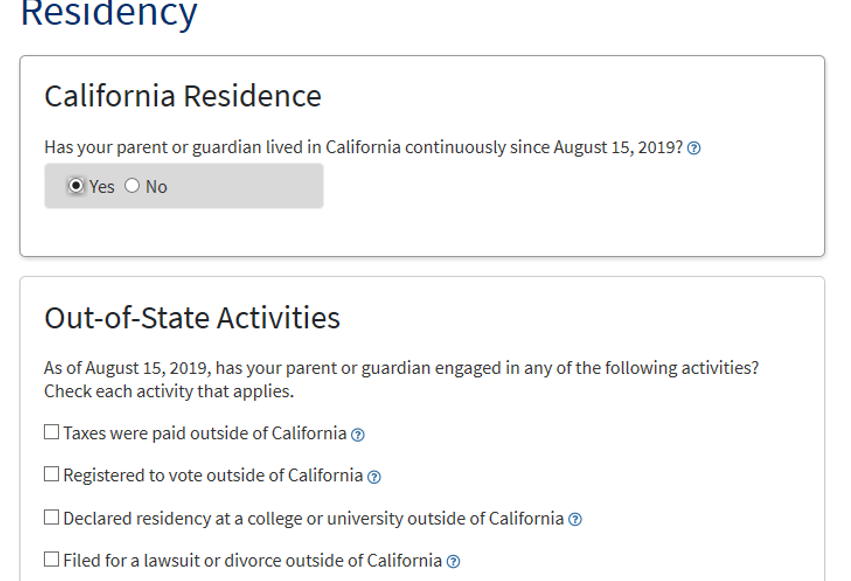Tick the declared residency at college checkbox
Image resolution: width=851 pixels, height=581 pixels.
point(52,517)
